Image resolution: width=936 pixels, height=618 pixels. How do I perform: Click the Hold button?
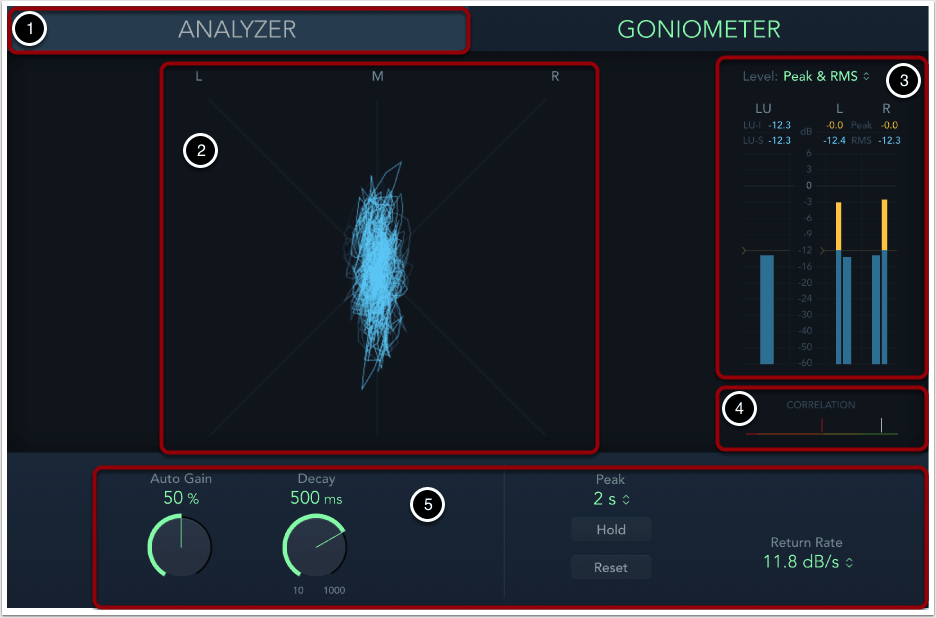coord(611,530)
